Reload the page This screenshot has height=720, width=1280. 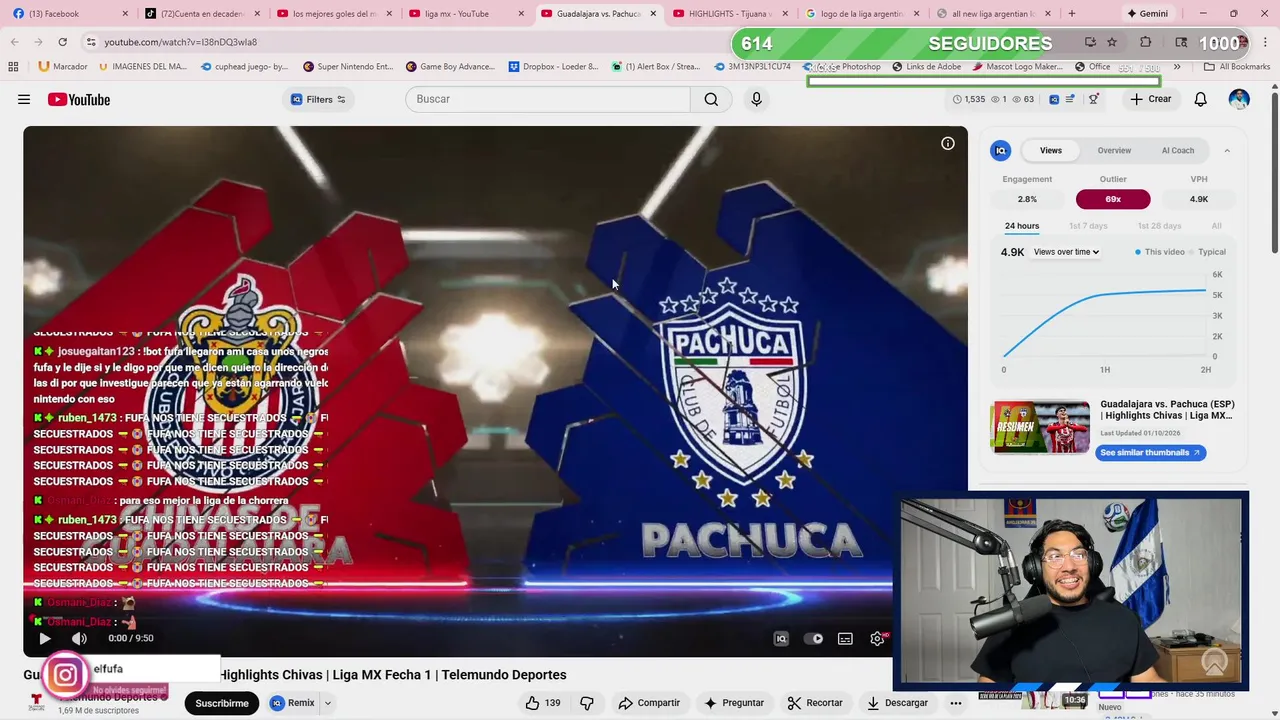pyautogui.click(x=62, y=42)
